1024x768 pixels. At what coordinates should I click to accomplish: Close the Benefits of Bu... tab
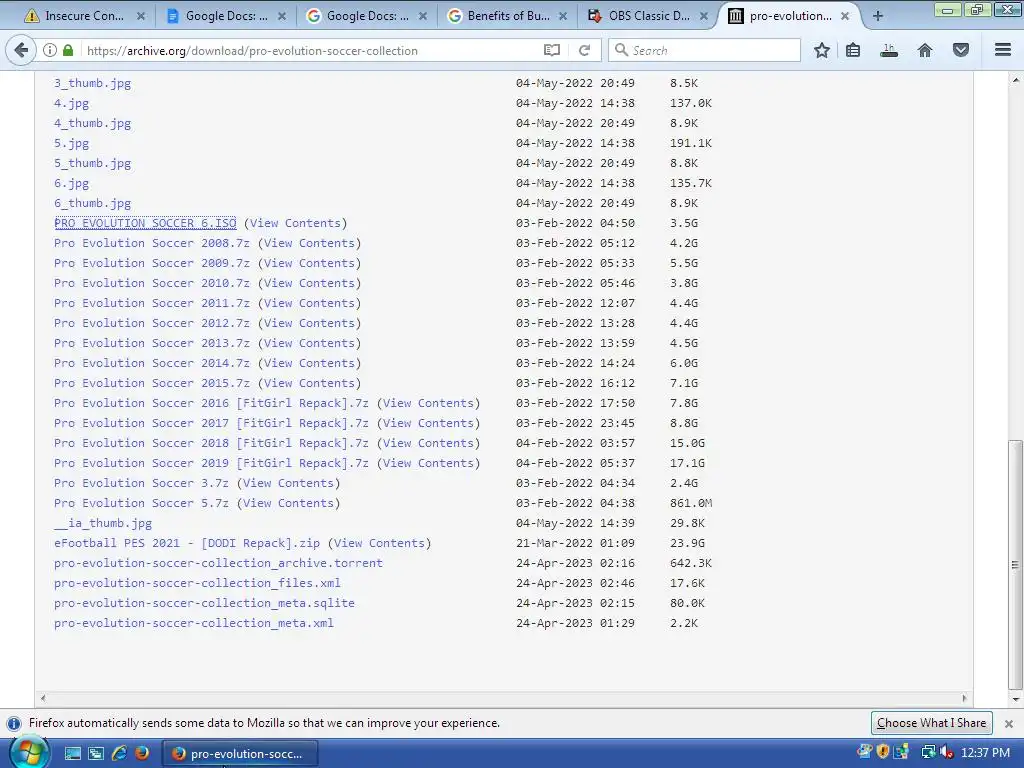coord(564,16)
